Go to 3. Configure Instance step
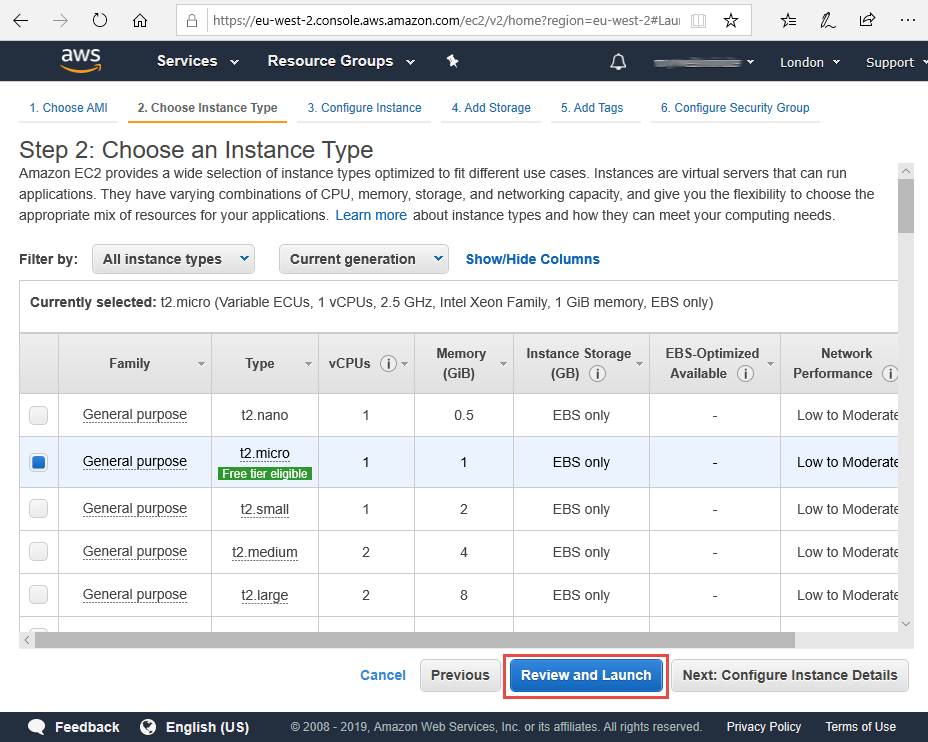 364,108
